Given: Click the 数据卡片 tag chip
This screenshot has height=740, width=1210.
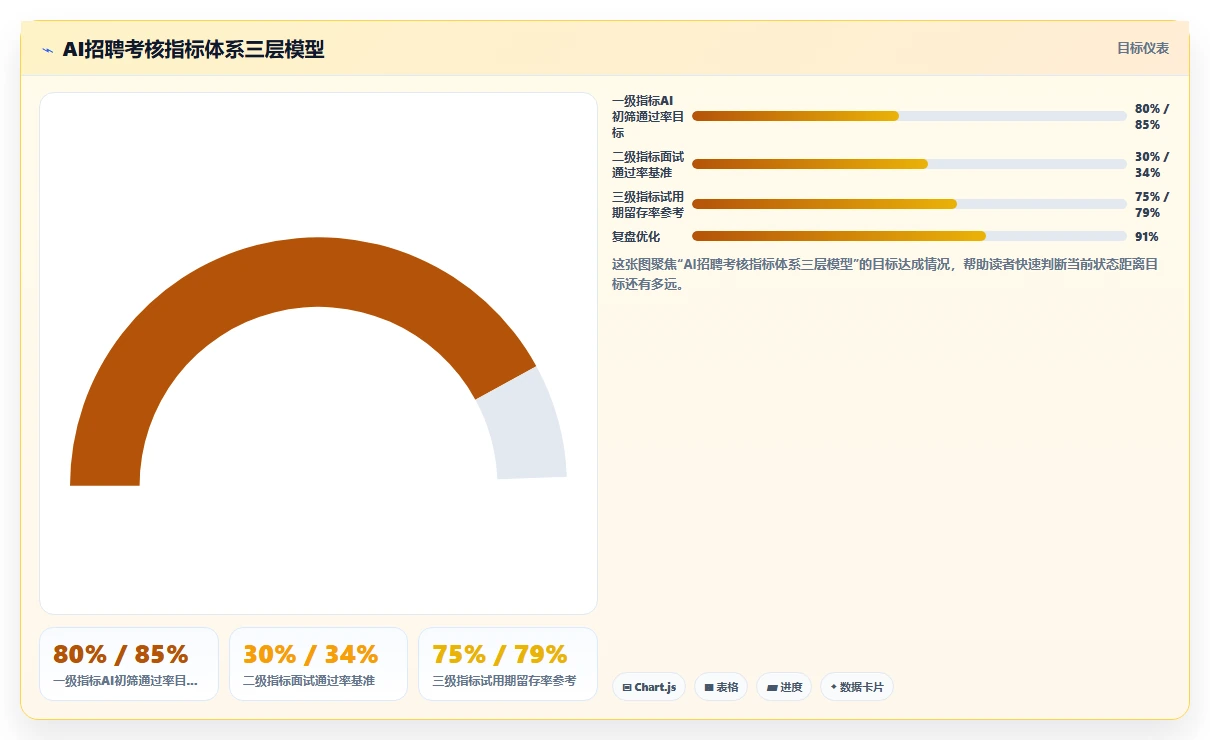Looking at the screenshot, I should point(857,687).
